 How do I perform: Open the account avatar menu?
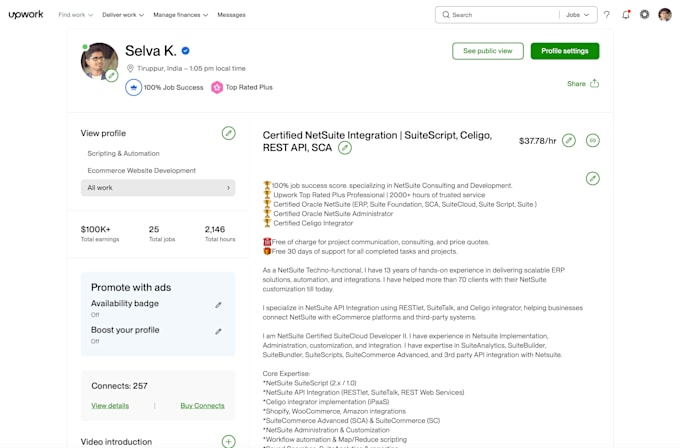point(664,15)
